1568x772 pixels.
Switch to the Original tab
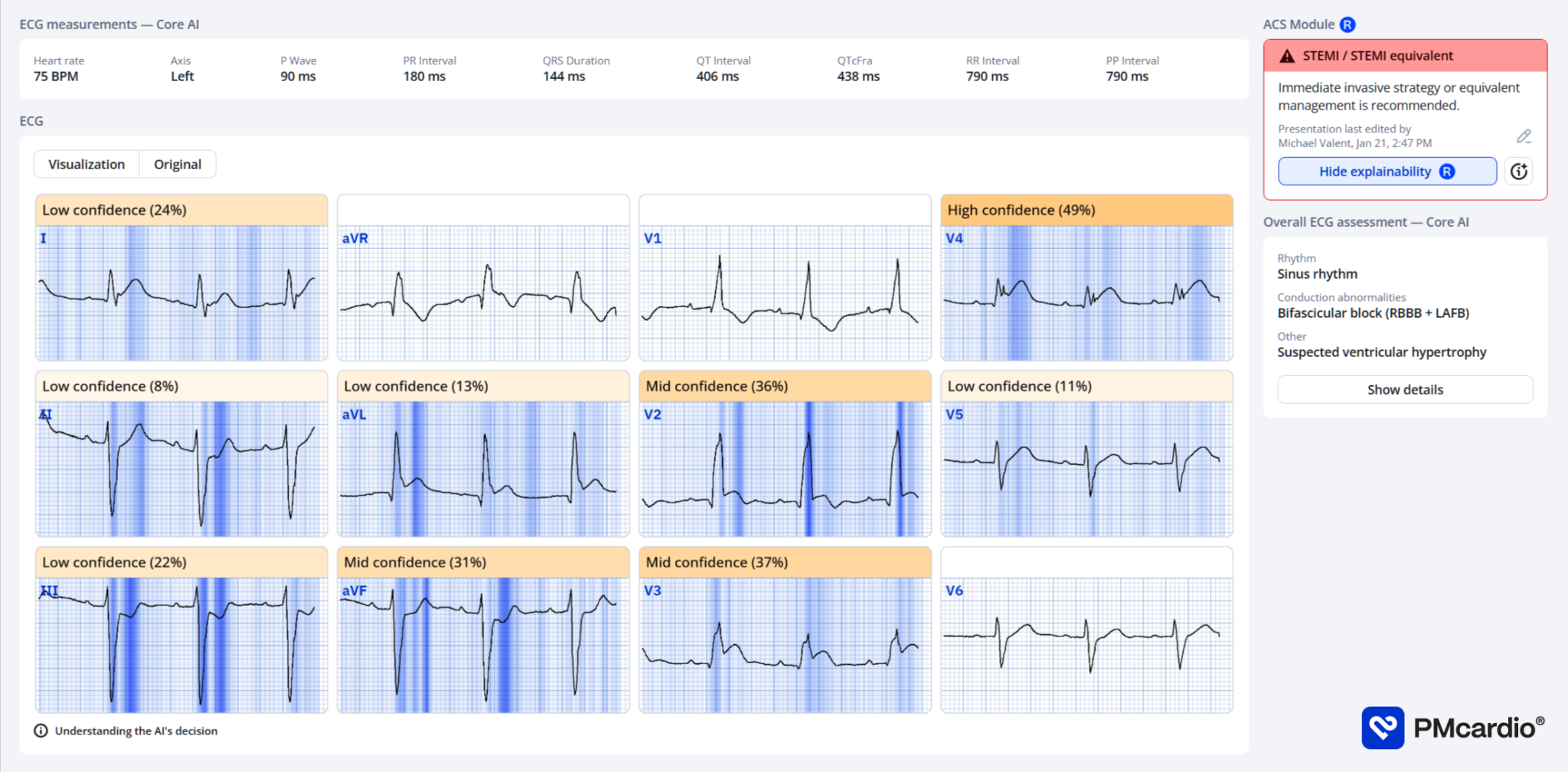pos(177,164)
